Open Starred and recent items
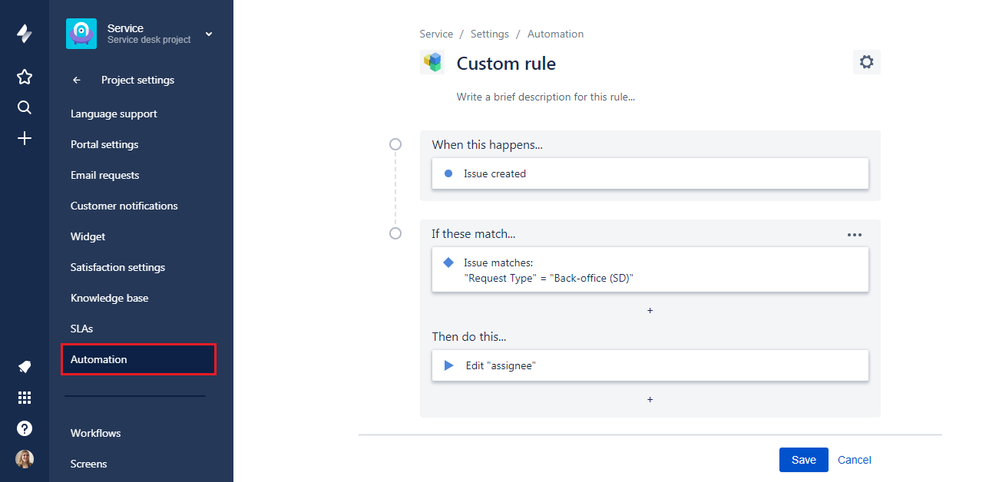Viewport: 999px width, 482px height. click(x=25, y=77)
